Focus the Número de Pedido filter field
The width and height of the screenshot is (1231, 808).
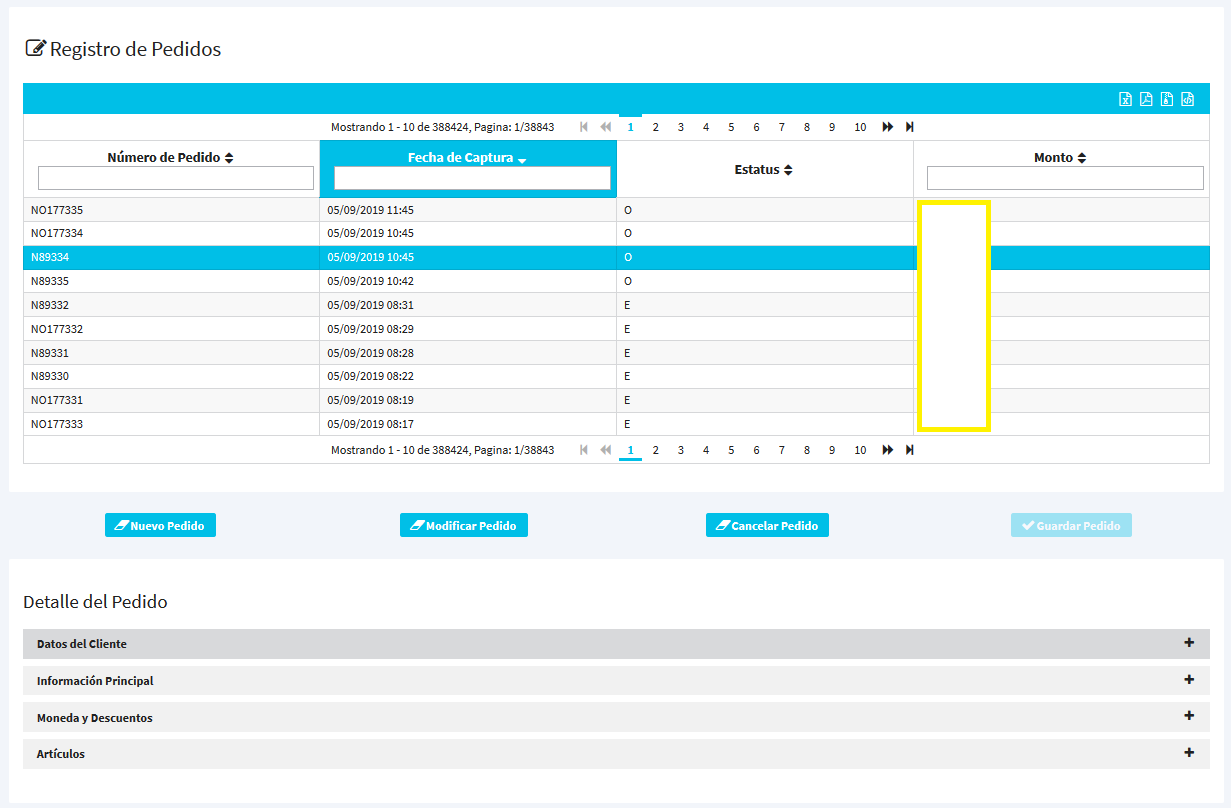click(x=176, y=178)
